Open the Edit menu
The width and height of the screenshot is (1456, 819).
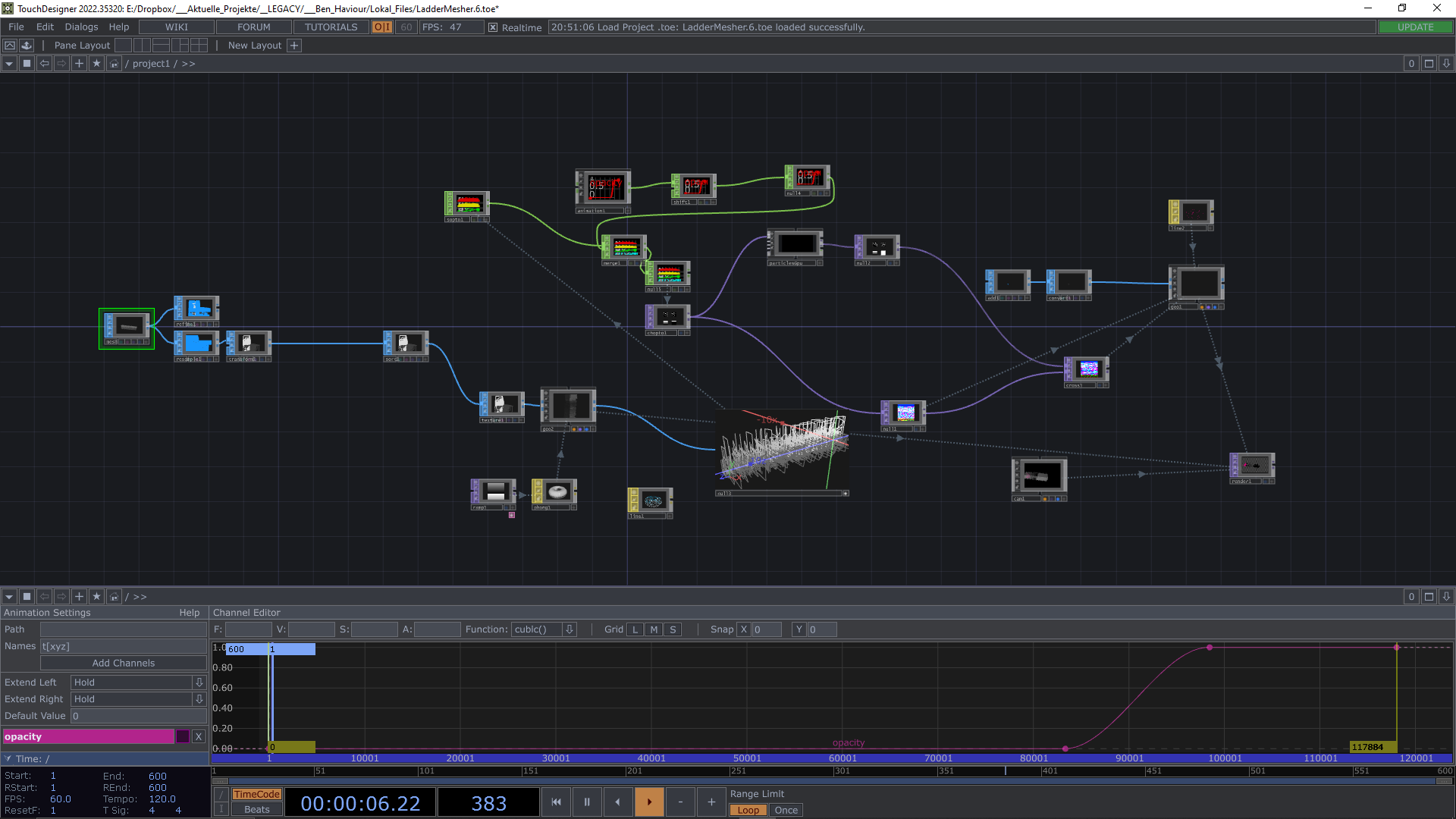(45, 27)
